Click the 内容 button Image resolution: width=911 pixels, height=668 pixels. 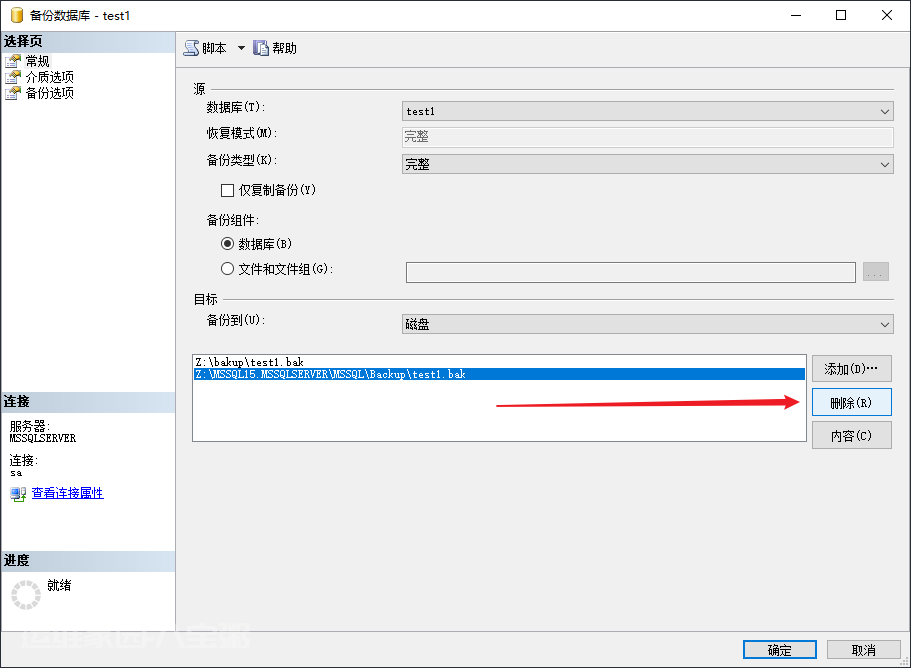click(x=851, y=436)
